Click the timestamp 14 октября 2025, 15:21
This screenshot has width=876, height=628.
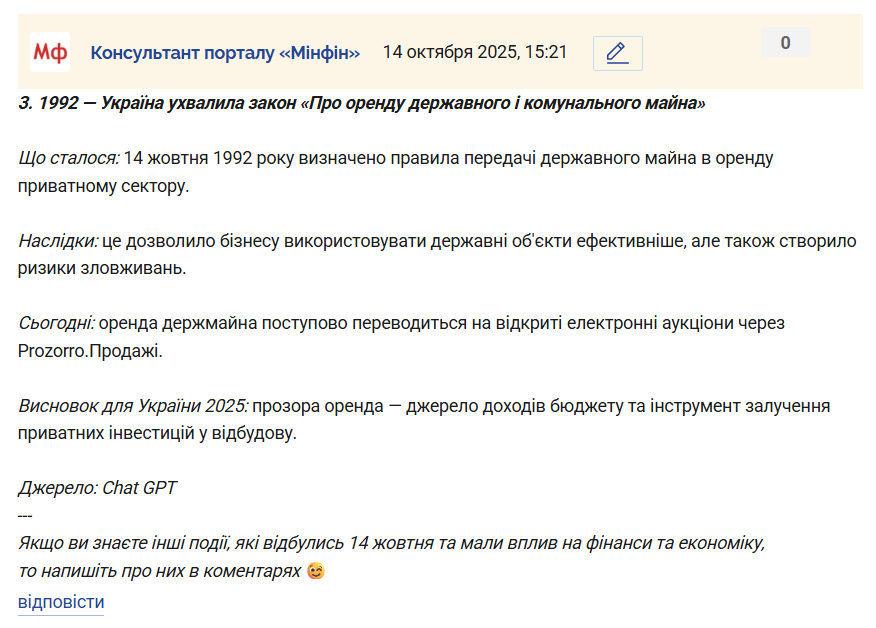pos(475,52)
